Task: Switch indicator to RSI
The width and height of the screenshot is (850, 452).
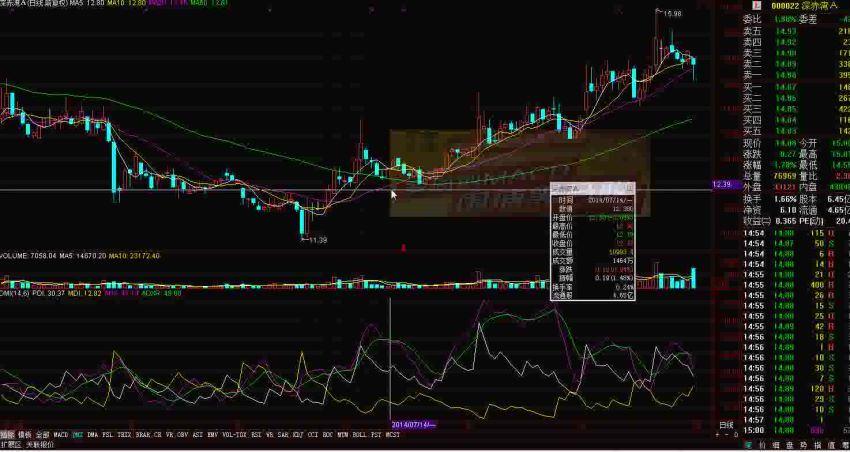Action: tap(256, 435)
